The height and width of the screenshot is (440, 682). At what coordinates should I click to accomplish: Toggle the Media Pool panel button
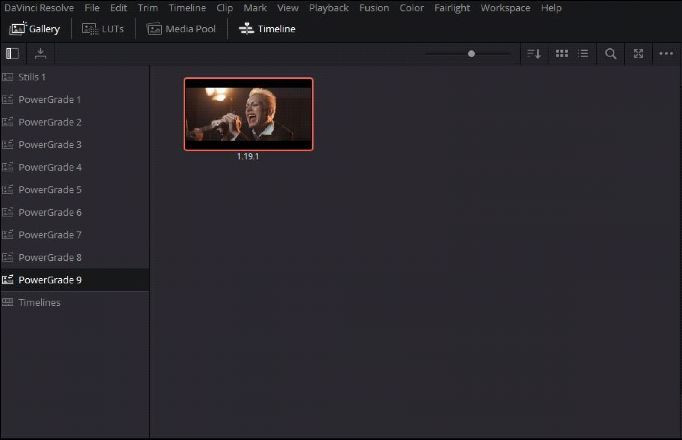point(181,29)
